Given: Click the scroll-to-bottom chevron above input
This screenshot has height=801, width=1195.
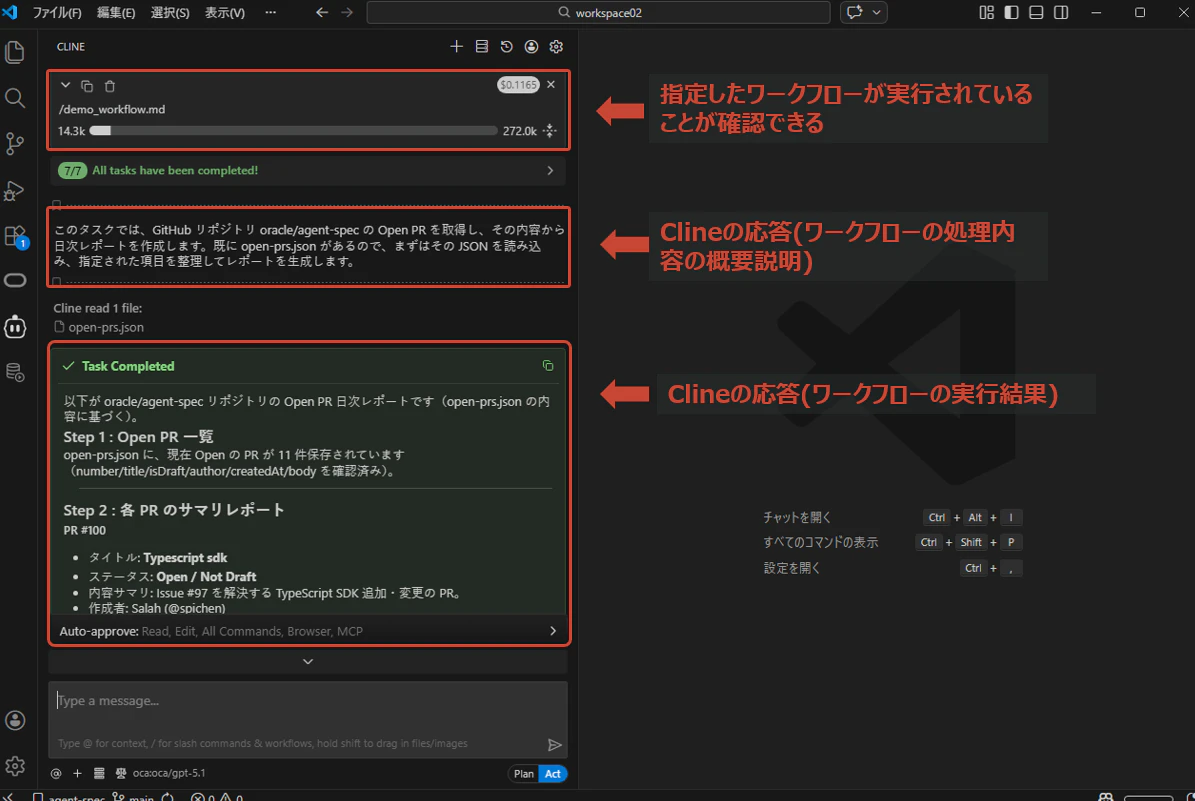Looking at the screenshot, I should coord(308,662).
